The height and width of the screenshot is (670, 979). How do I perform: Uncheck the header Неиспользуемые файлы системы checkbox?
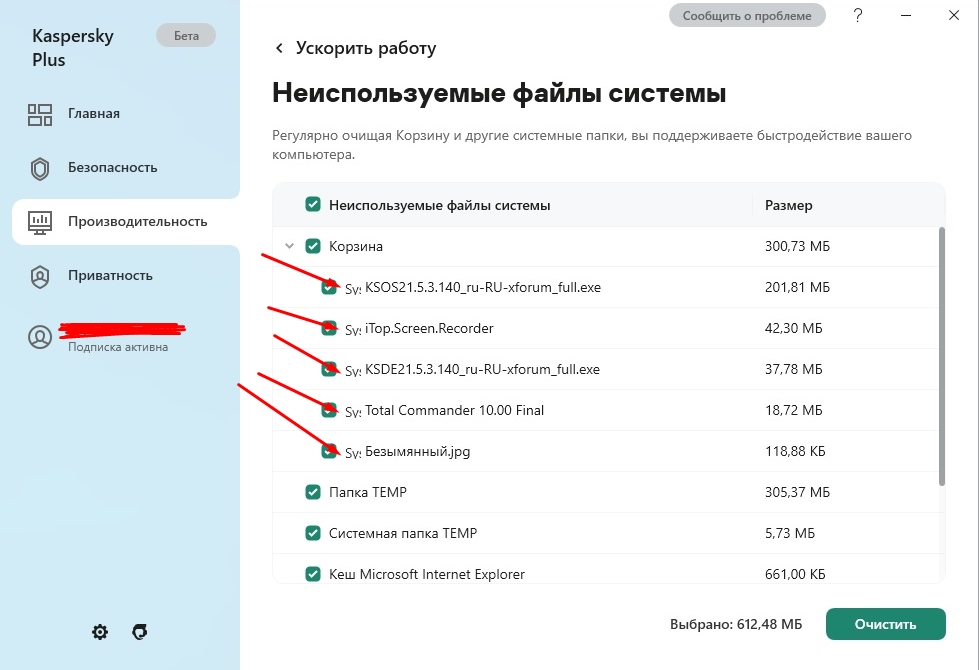(x=313, y=205)
